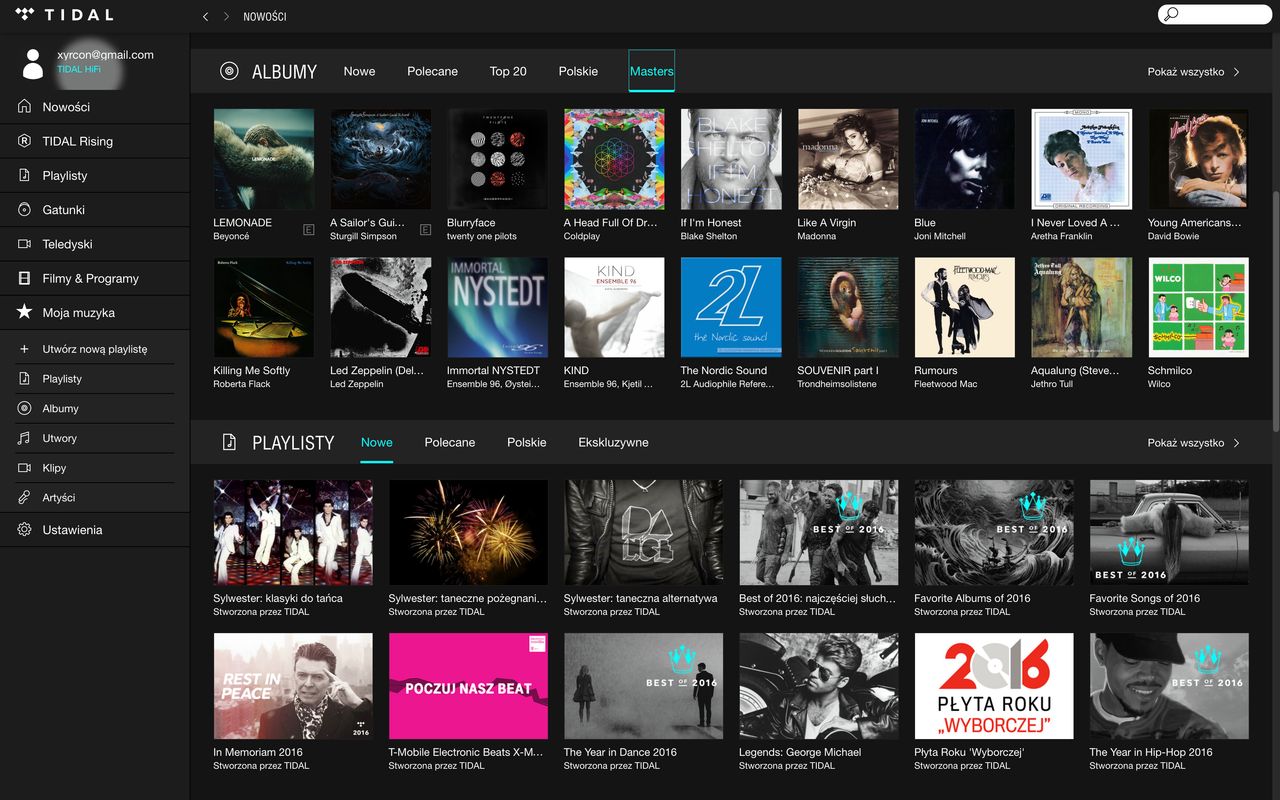Switch to the Nowe albums tab
Screen dimensions: 1280x800
click(359, 71)
